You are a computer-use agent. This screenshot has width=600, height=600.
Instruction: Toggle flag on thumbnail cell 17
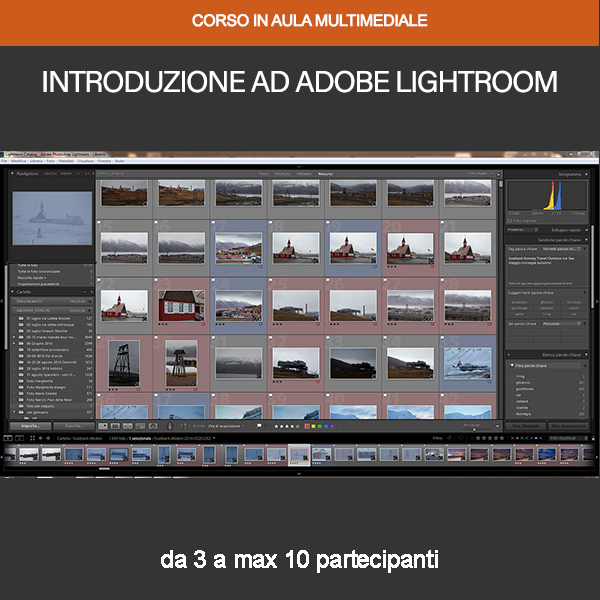click(214, 223)
